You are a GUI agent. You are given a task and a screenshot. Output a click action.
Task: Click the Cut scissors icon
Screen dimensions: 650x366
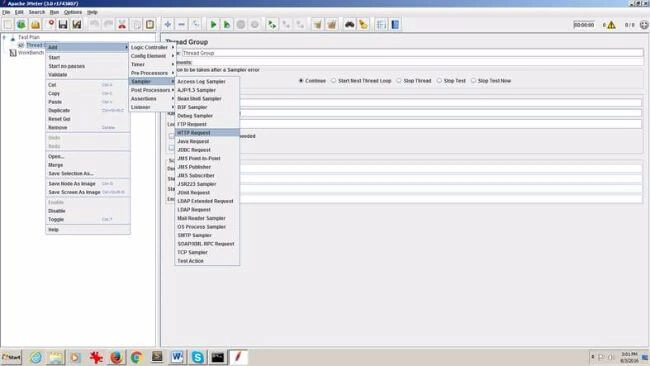click(122, 24)
